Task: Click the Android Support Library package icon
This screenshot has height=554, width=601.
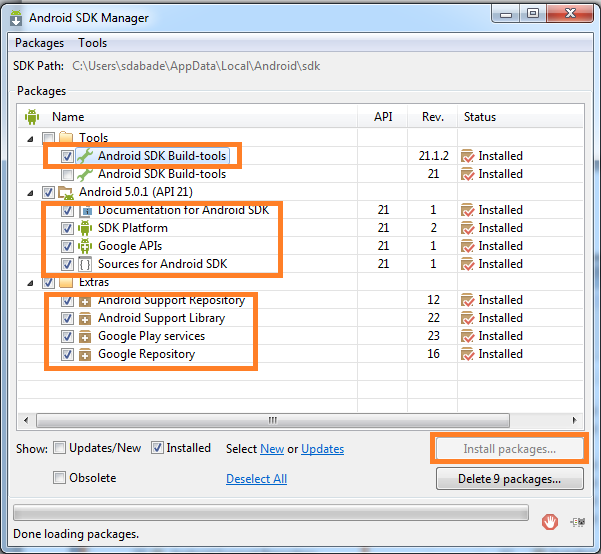Action: pos(85,318)
